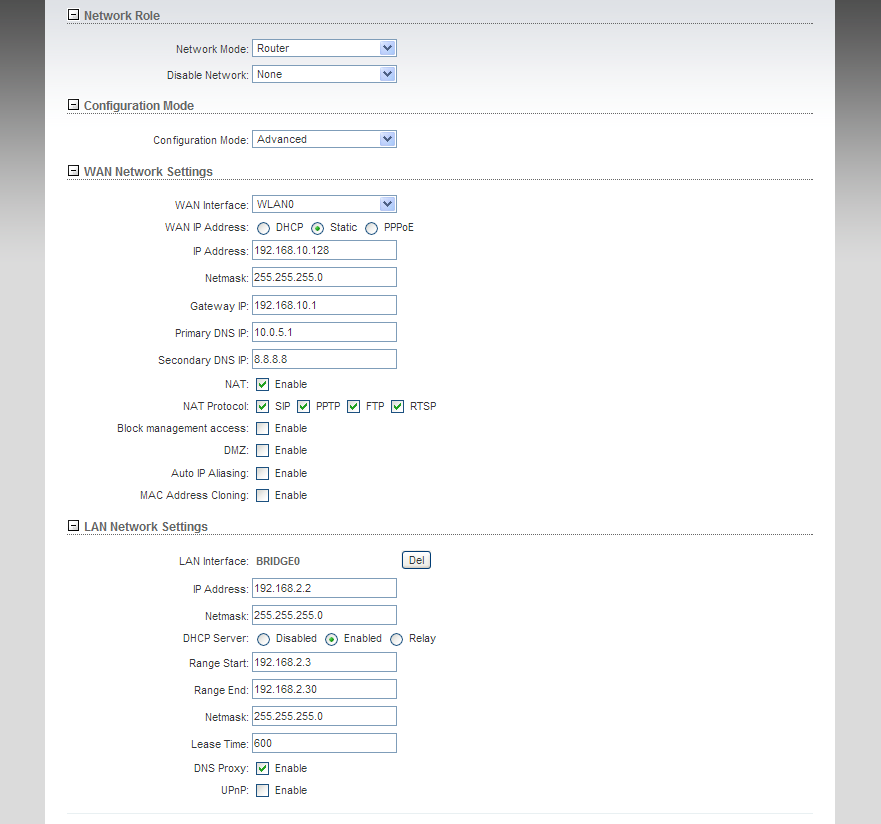Uncheck the NAT Enable checkbox
The width and height of the screenshot is (881, 824).
[262, 384]
